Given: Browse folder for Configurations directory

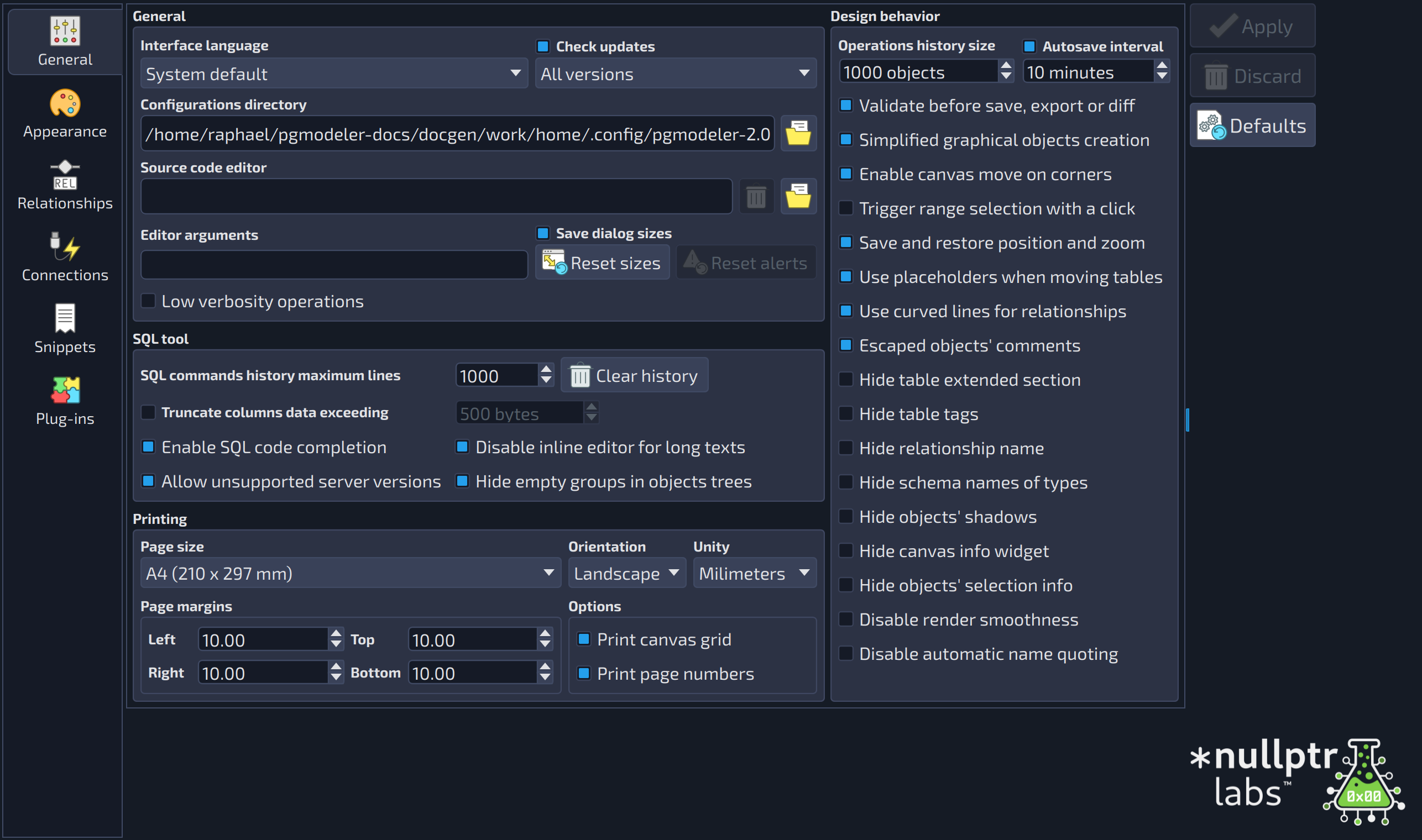Looking at the screenshot, I should 798,133.
